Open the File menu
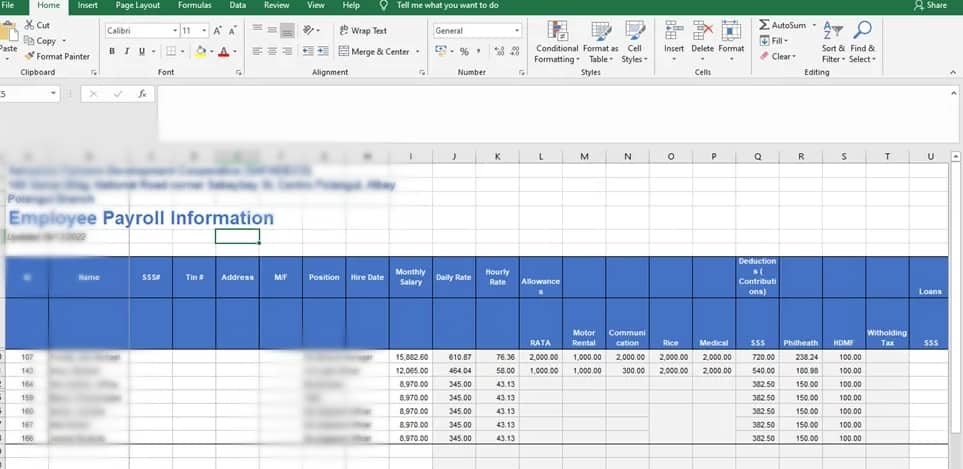Viewport: 963px width, 469px height. (8, 5)
